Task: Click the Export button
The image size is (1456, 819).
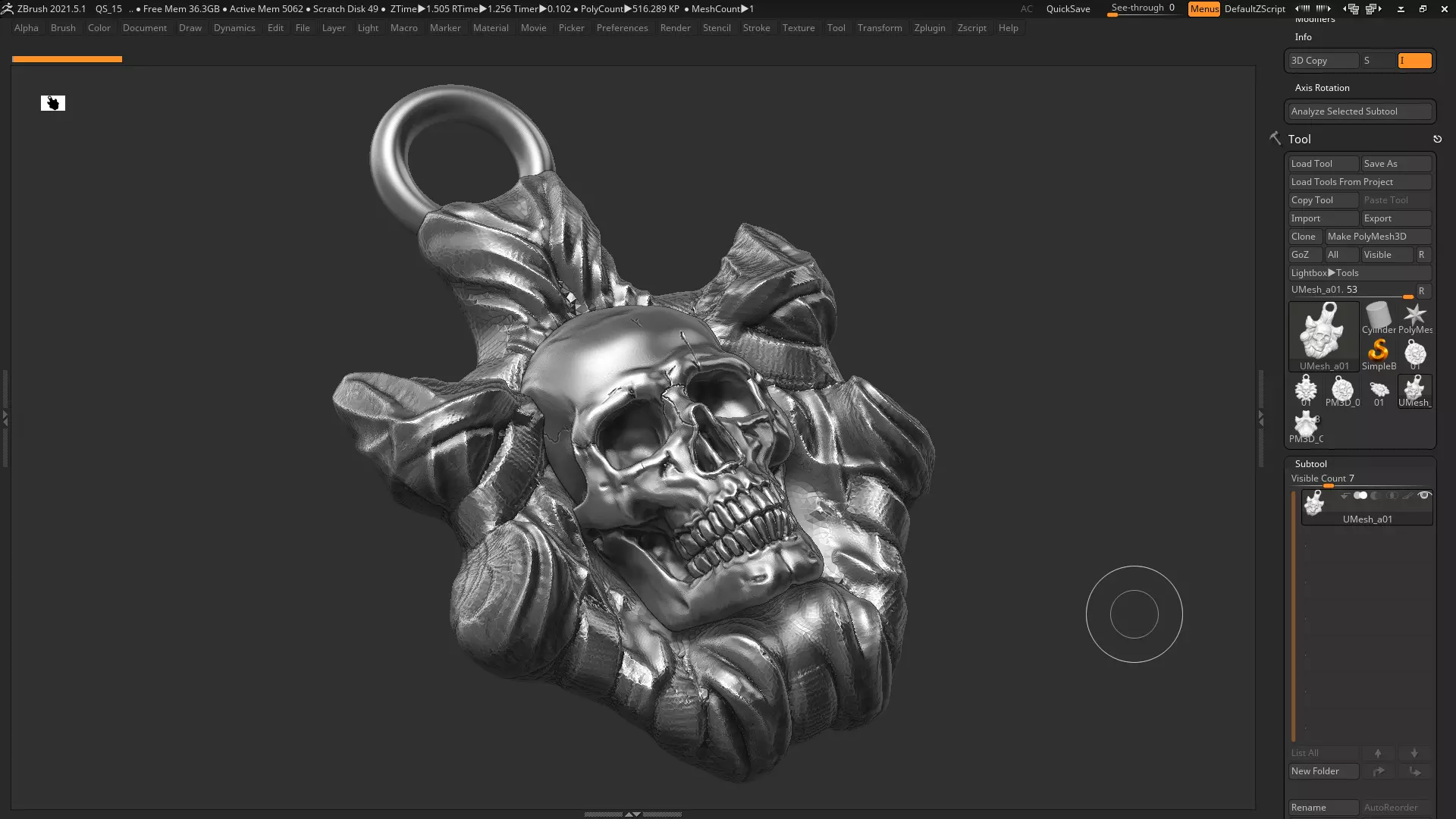Action: 1396,218
